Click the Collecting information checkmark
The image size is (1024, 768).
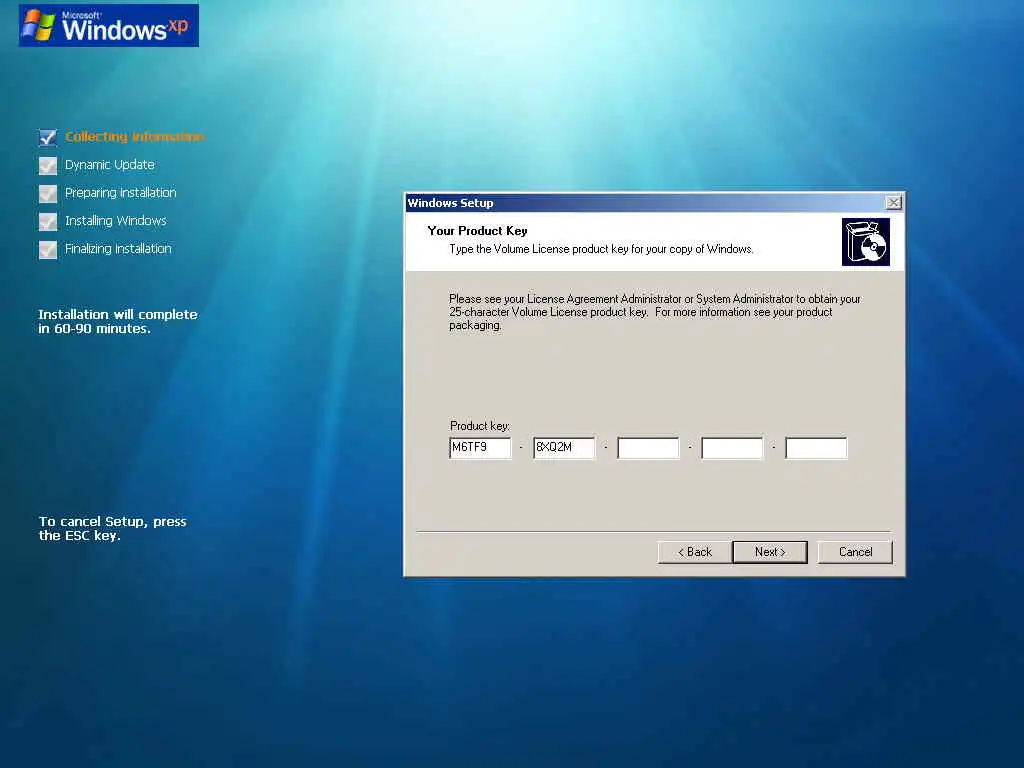point(48,137)
